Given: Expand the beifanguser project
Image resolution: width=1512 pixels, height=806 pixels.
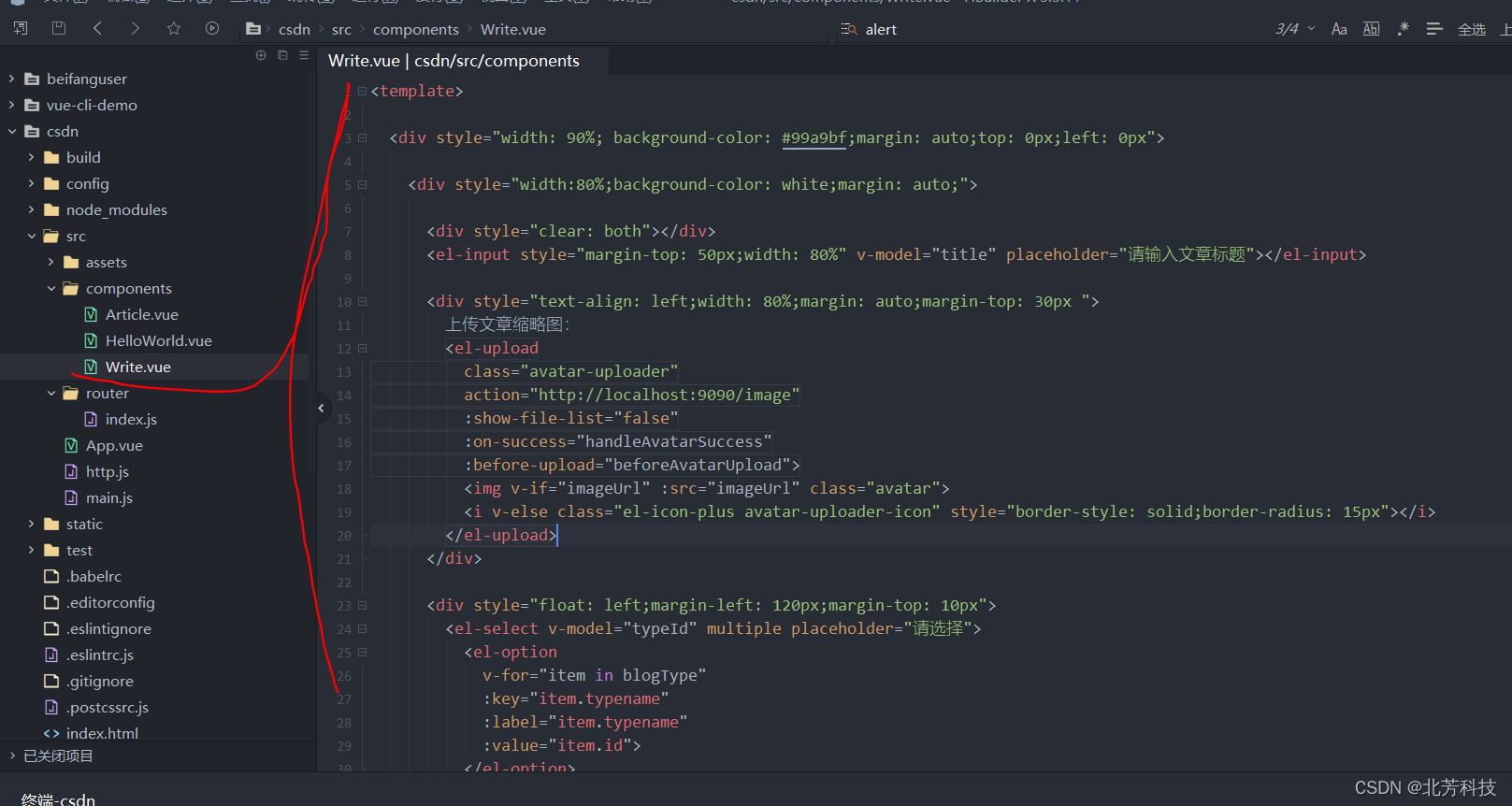Looking at the screenshot, I should (x=11, y=79).
